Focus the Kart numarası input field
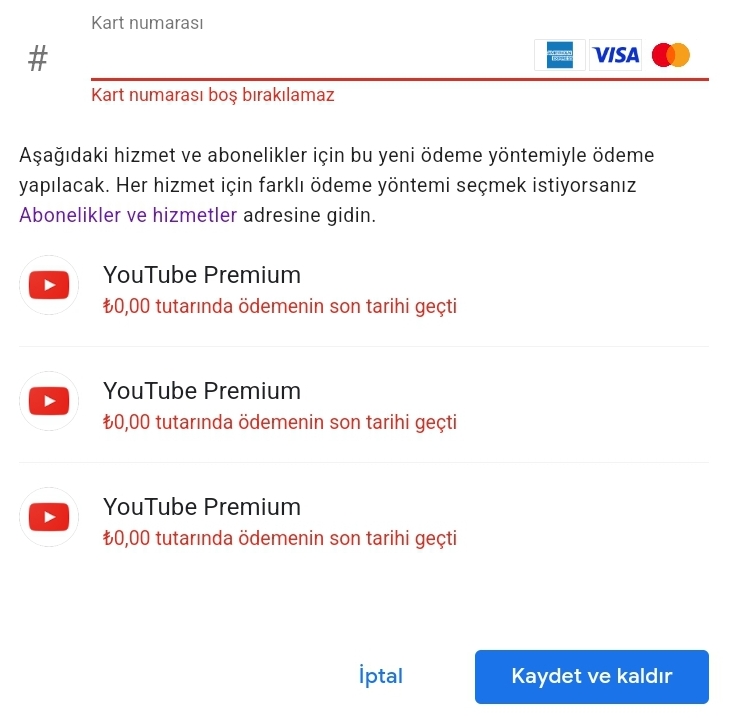 click(x=309, y=56)
